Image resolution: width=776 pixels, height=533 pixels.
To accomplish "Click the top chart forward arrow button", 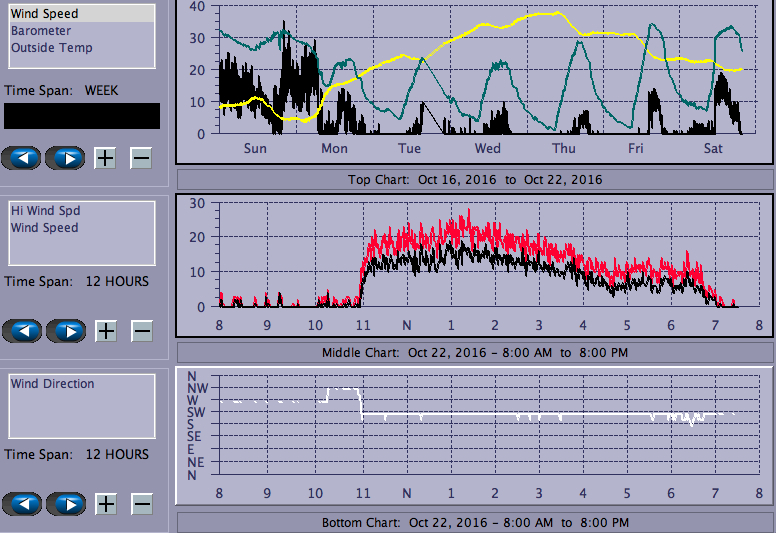I will (x=66, y=158).
